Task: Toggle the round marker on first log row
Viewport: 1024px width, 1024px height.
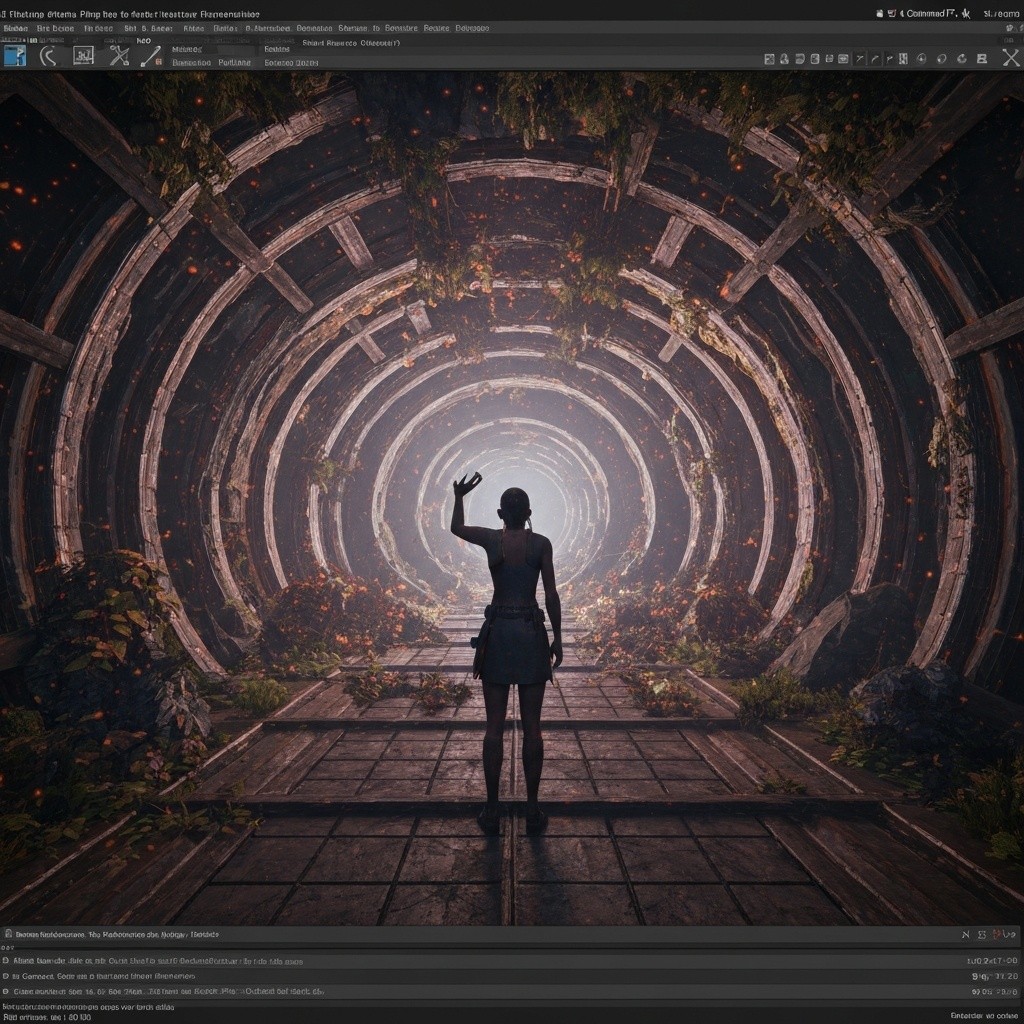Action: (5, 961)
